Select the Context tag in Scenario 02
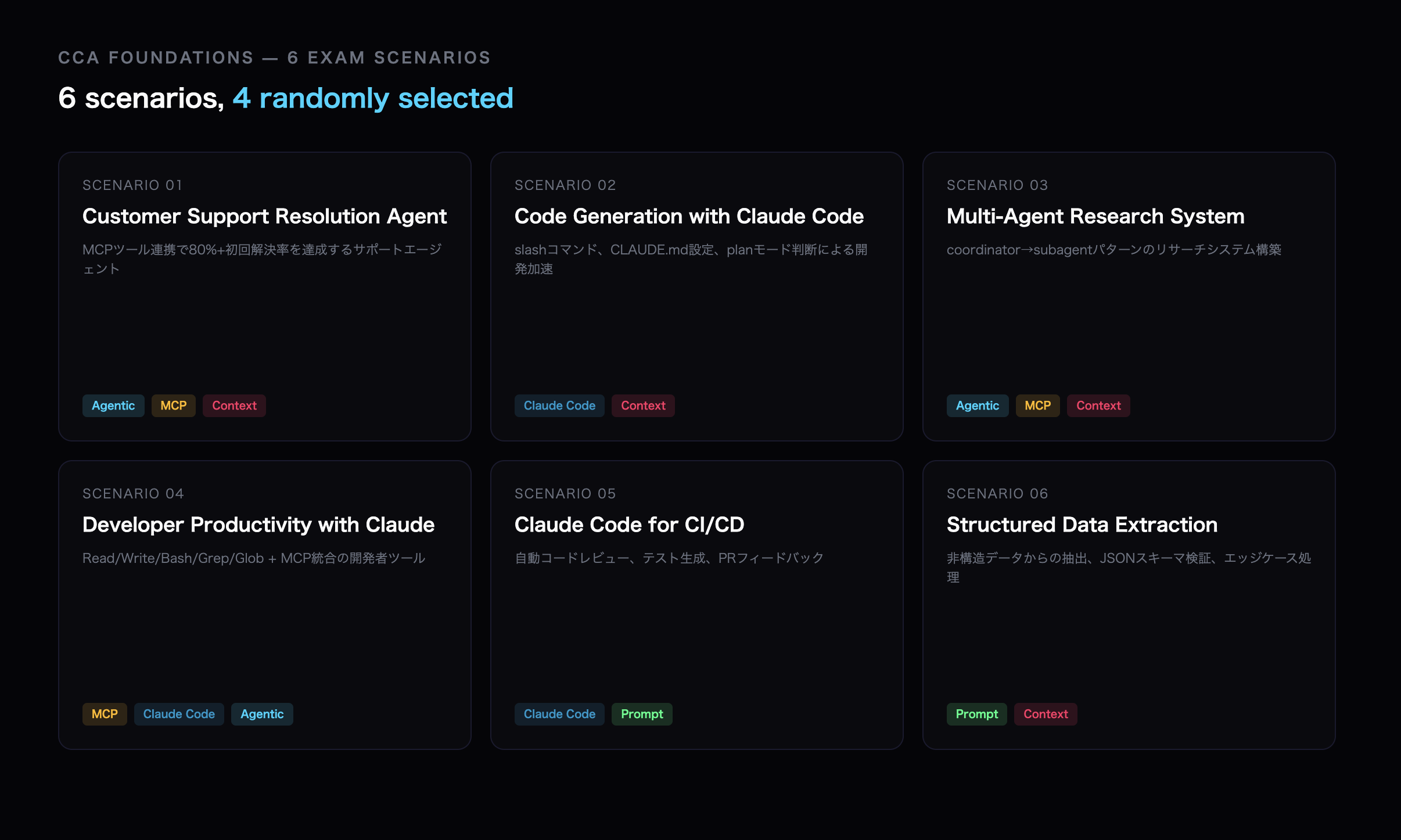The image size is (1401, 840). (643, 405)
